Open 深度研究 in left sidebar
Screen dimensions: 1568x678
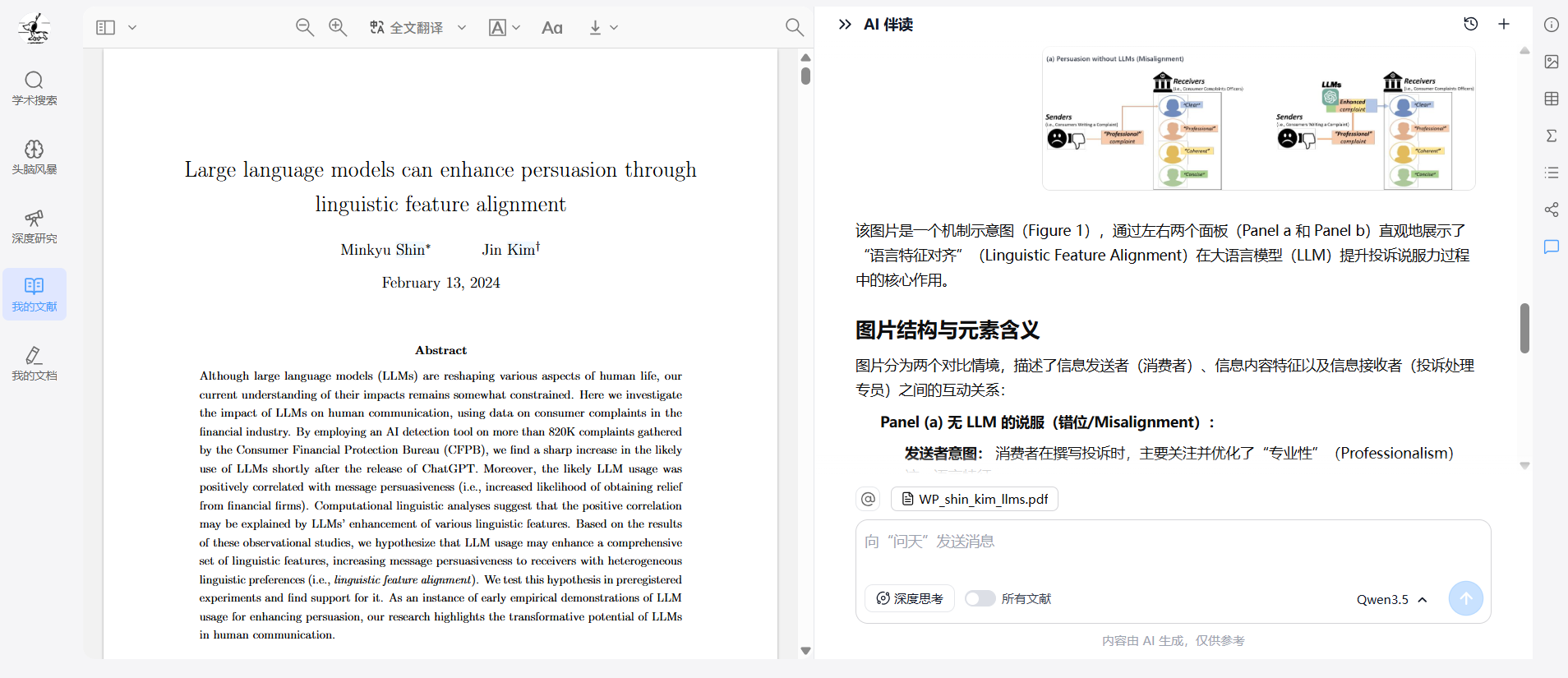pos(35,226)
